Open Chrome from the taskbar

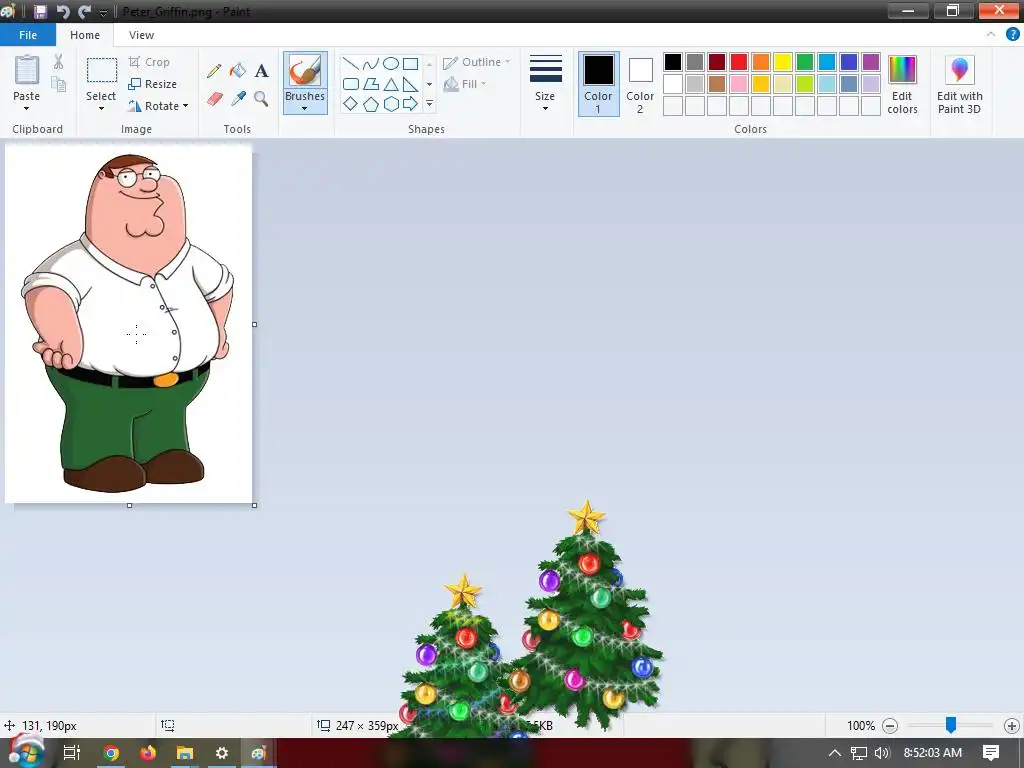tap(111, 754)
